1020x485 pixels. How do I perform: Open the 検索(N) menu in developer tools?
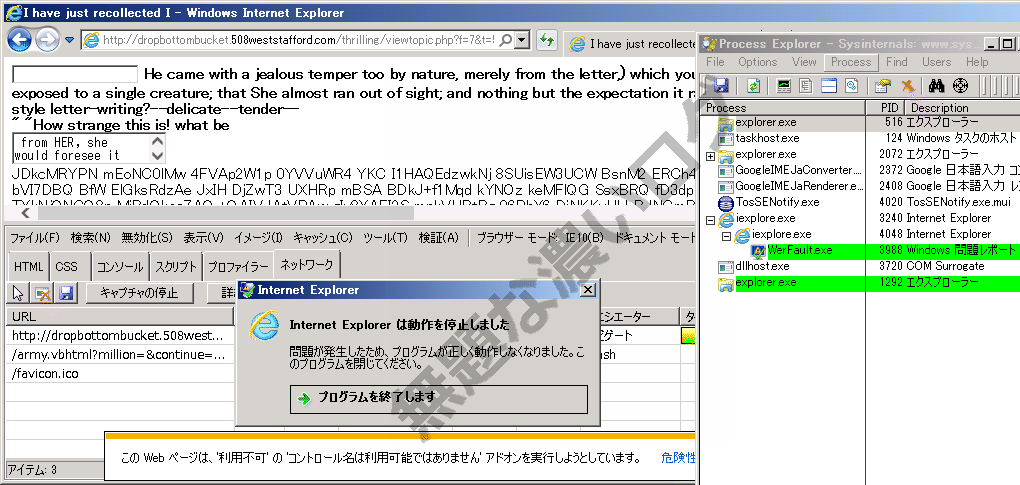(x=90, y=238)
